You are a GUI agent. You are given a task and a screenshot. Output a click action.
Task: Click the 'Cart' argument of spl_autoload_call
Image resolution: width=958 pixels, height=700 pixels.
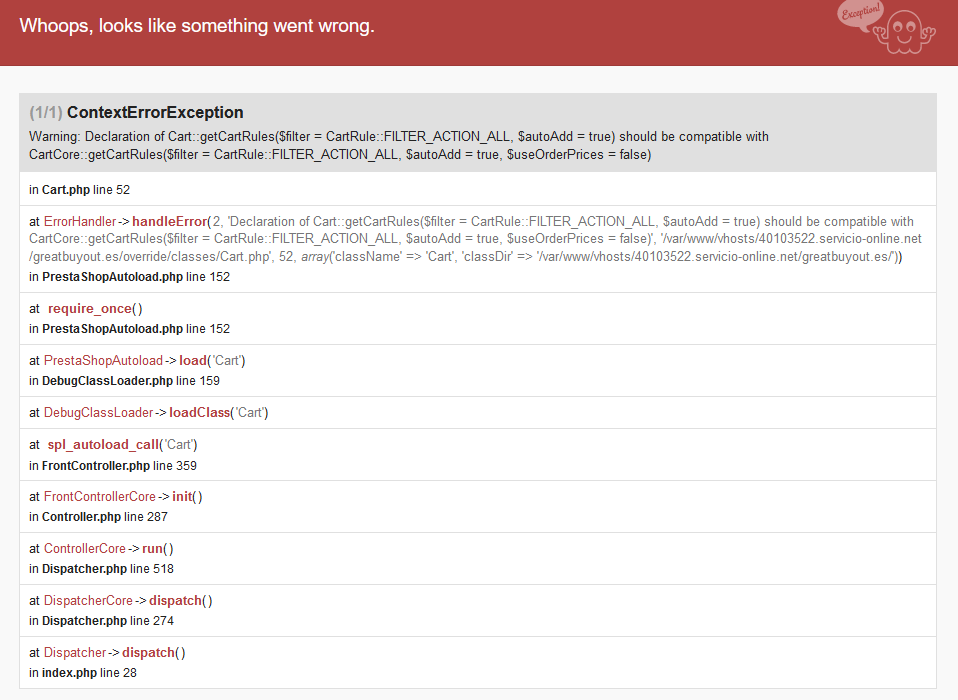click(178, 445)
